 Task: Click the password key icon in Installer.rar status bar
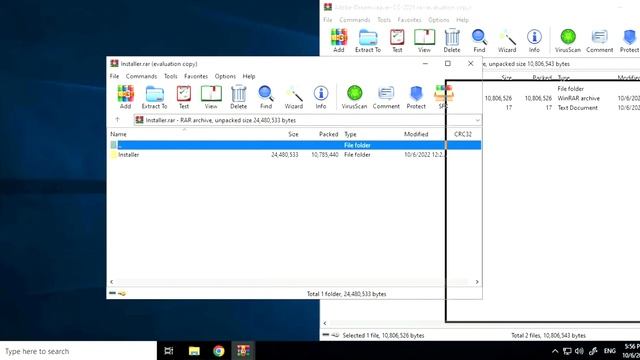[x=122, y=293]
